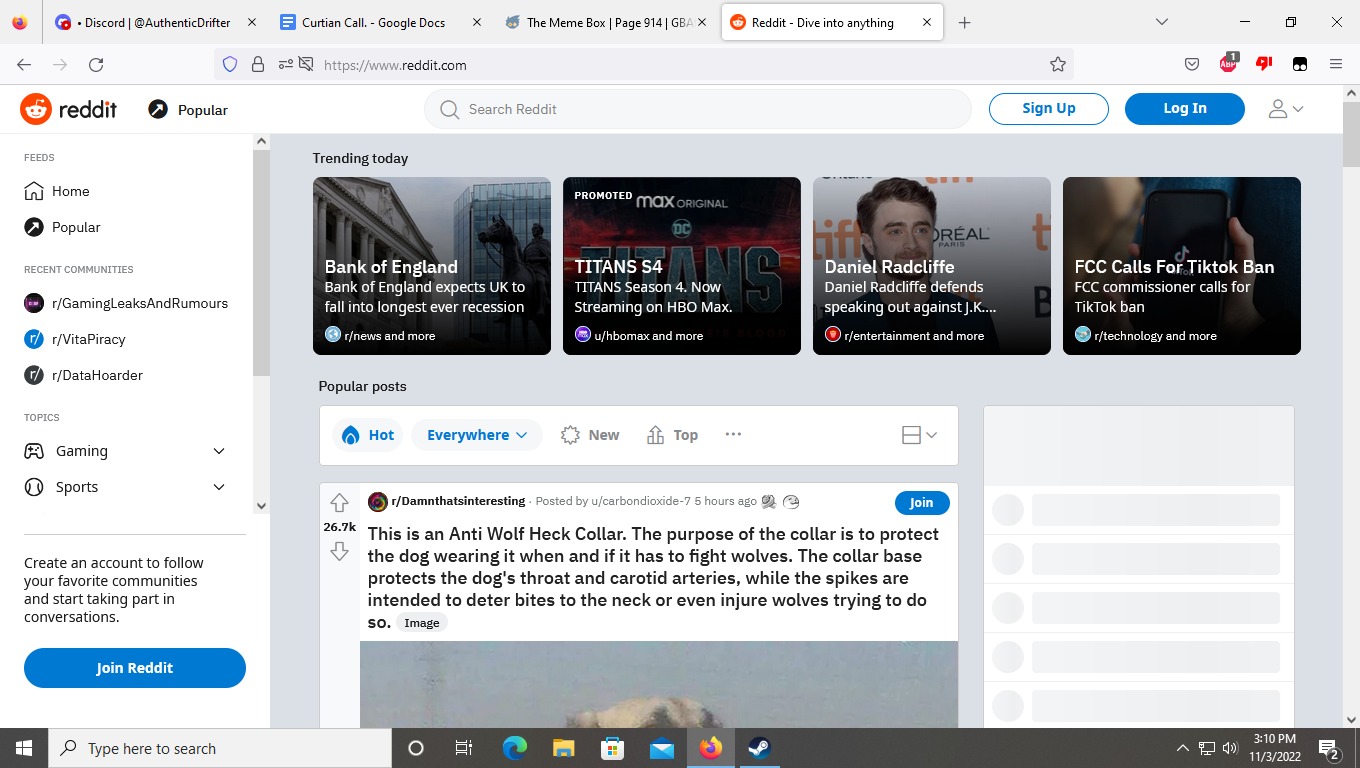1360x768 pixels.
Task: Click the Reddit logo home icon
Action: [x=36, y=109]
